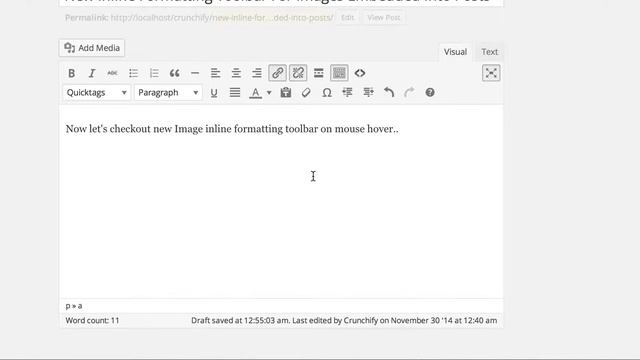Screen dimensions: 640x360
Task: Apply strikethrough formatting
Action: tap(112, 73)
